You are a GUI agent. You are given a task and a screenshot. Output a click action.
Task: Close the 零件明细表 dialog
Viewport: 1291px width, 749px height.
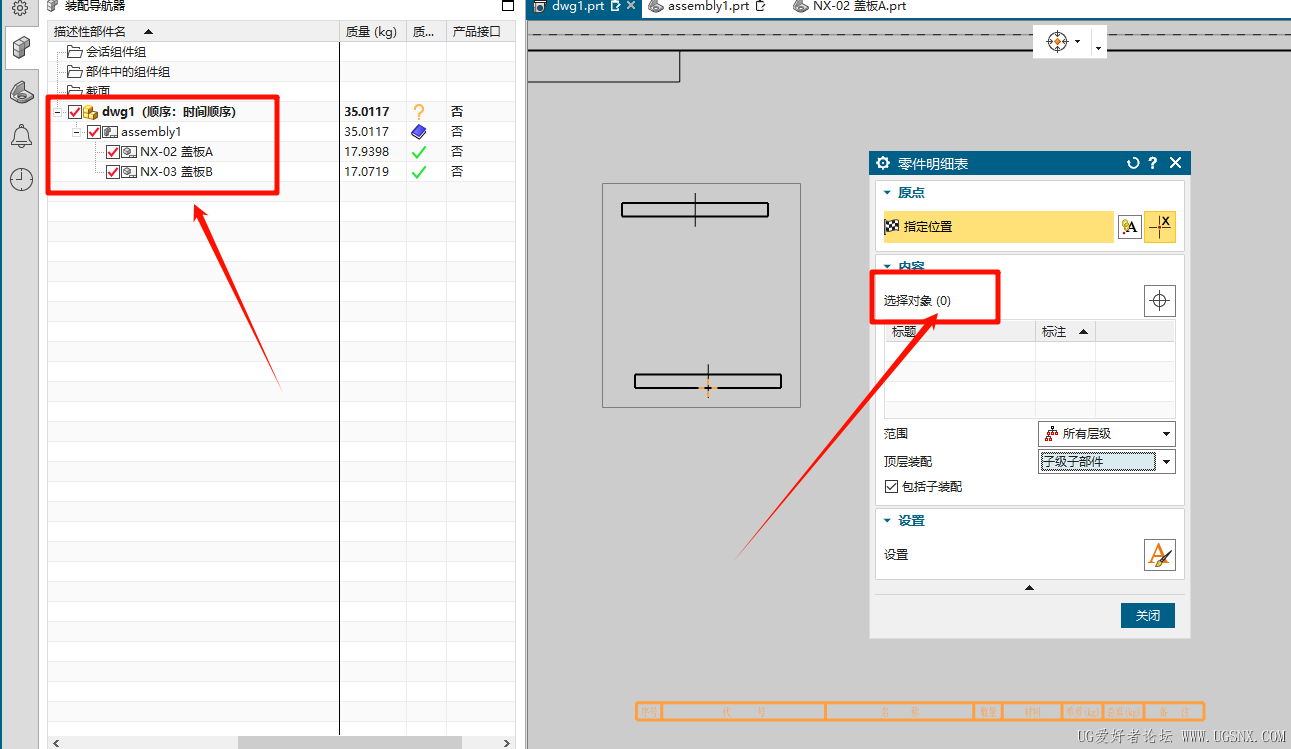pos(1175,163)
